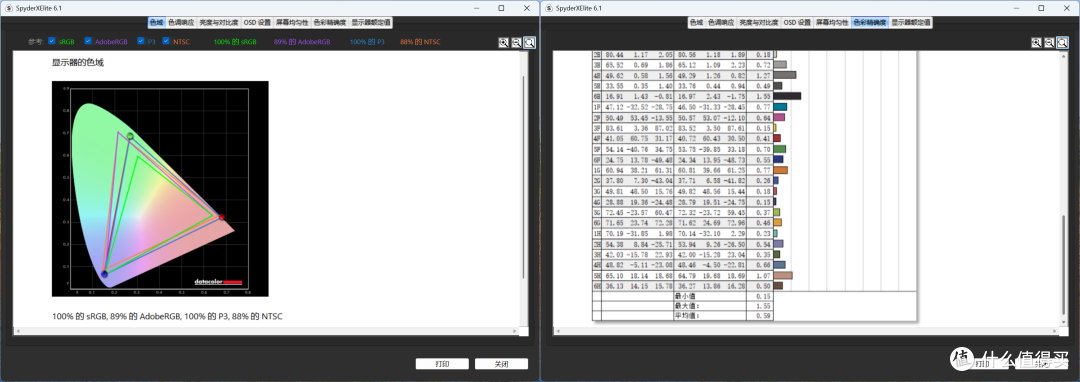
Task: Click the 打印 print button
Action: point(442,363)
